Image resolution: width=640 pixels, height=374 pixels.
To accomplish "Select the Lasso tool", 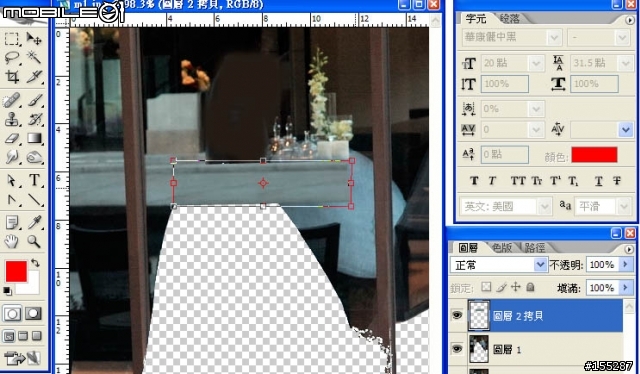I will tap(12, 58).
